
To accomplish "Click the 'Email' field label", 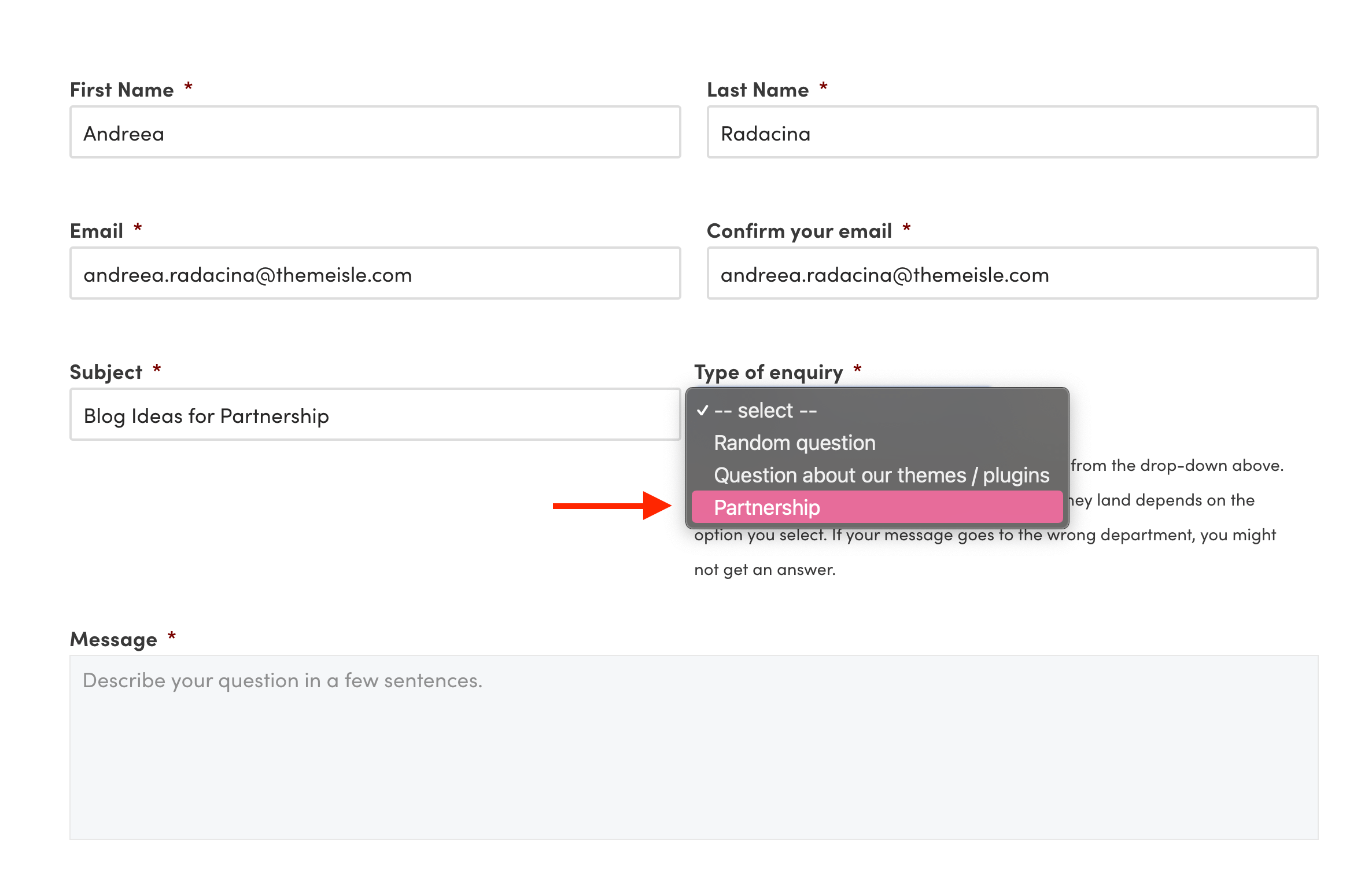I will point(96,231).
